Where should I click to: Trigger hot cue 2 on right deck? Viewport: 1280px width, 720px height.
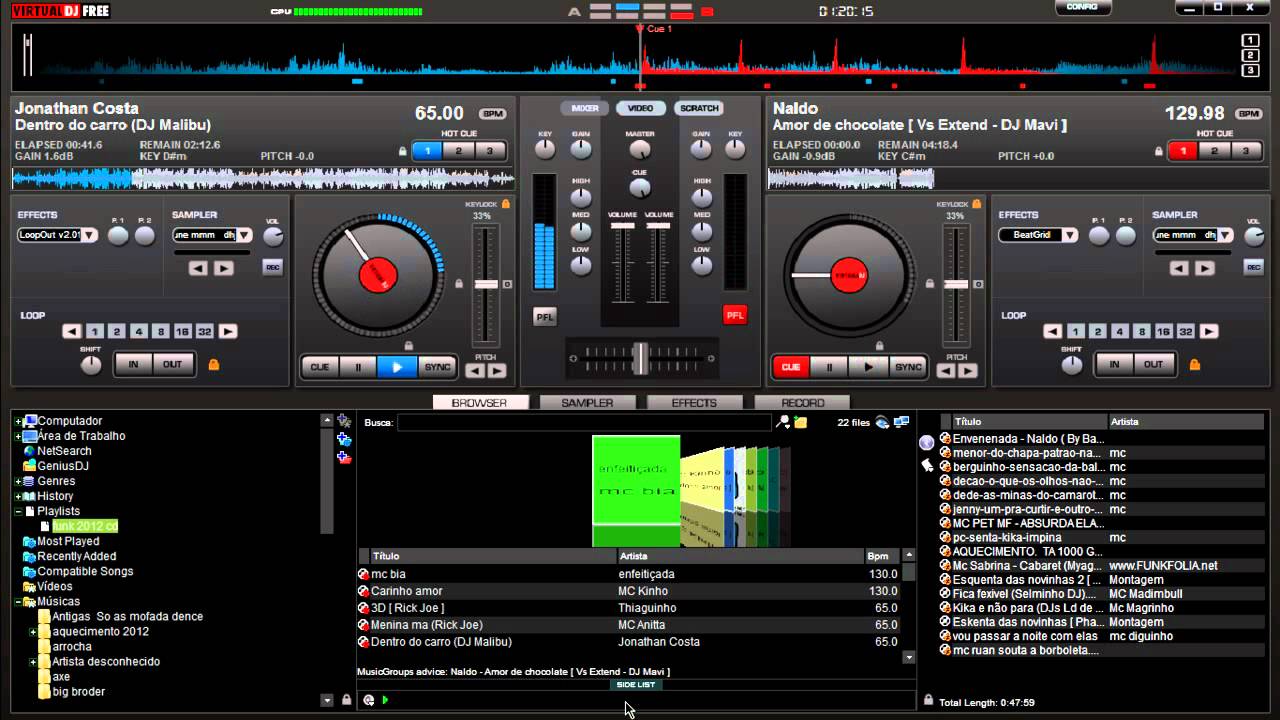[1214, 151]
